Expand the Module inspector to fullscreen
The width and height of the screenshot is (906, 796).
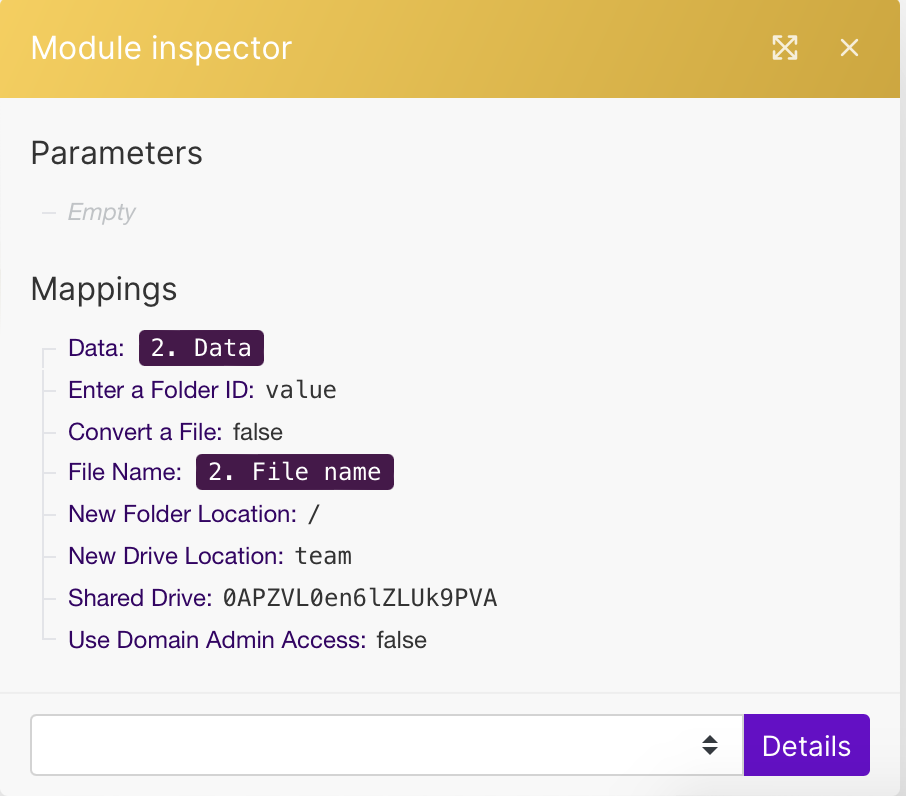point(785,48)
